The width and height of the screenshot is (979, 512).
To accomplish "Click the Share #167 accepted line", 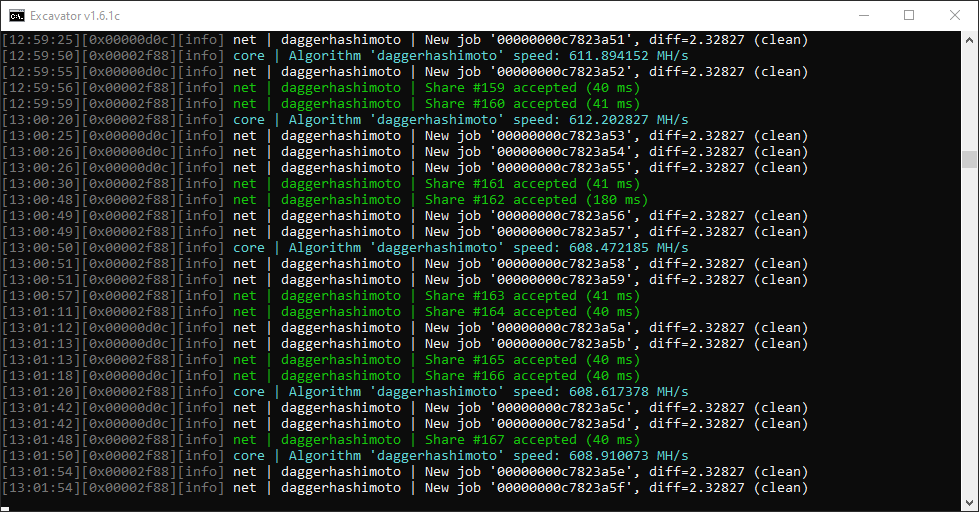I will pyautogui.click(x=321, y=440).
